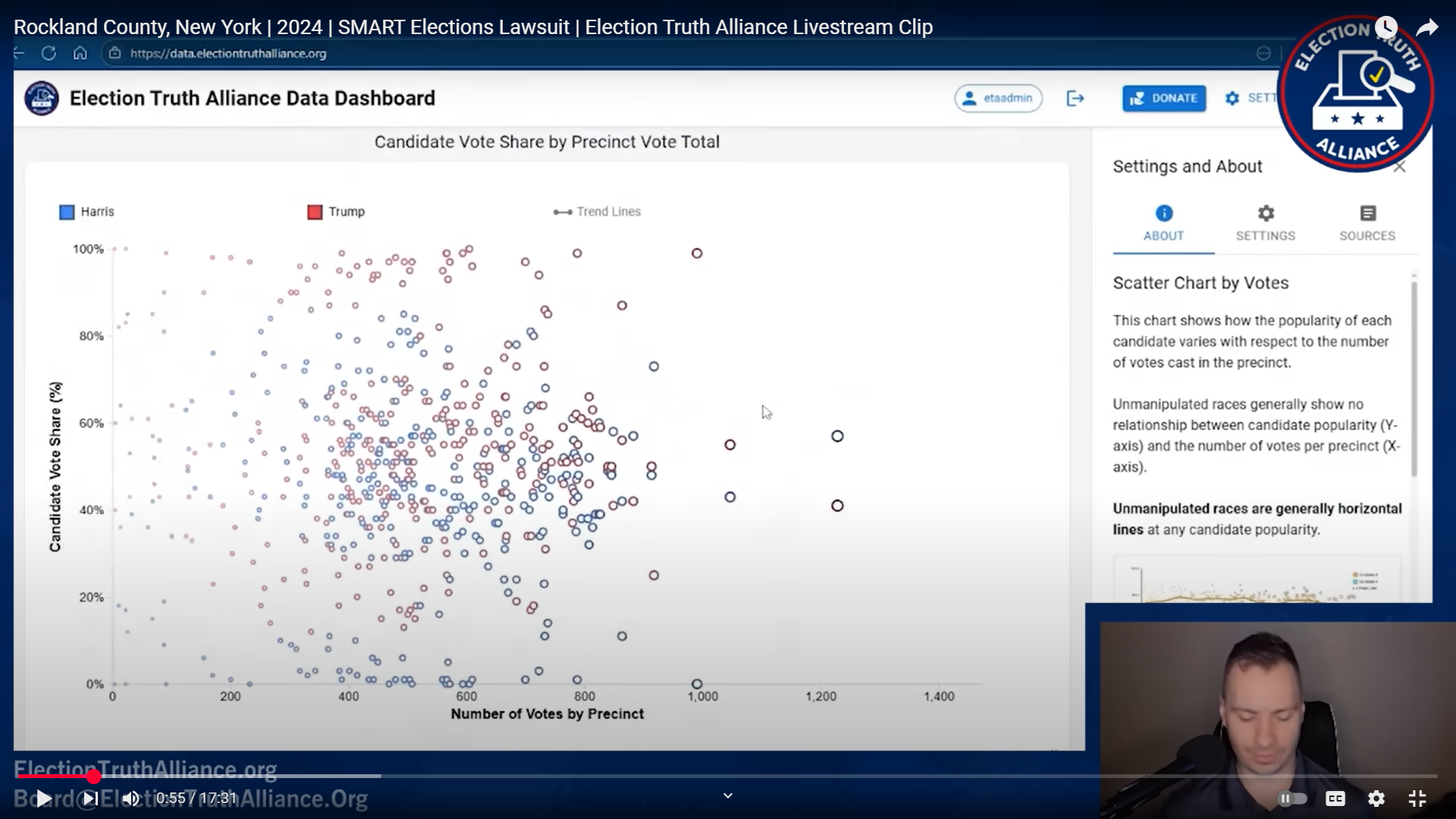Exit fullscreen mode

point(1417,799)
